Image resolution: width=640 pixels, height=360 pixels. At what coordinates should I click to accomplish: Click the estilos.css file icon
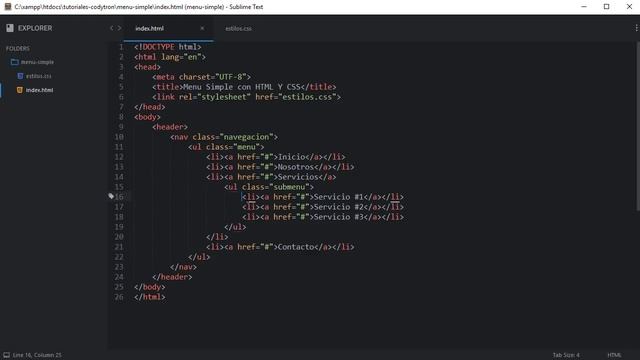[x=20, y=76]
